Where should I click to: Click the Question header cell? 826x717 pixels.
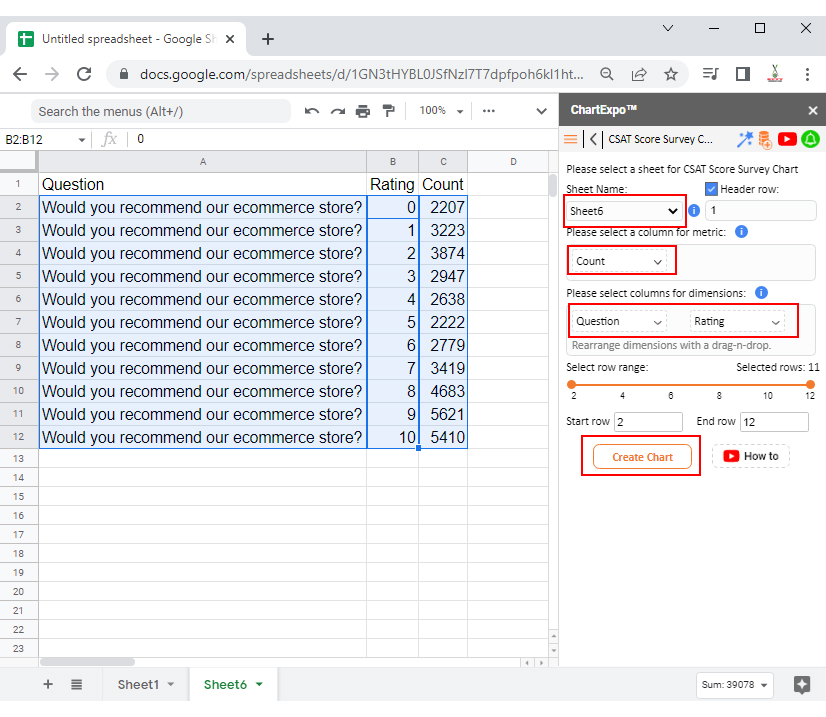click(x=203, y=184)
